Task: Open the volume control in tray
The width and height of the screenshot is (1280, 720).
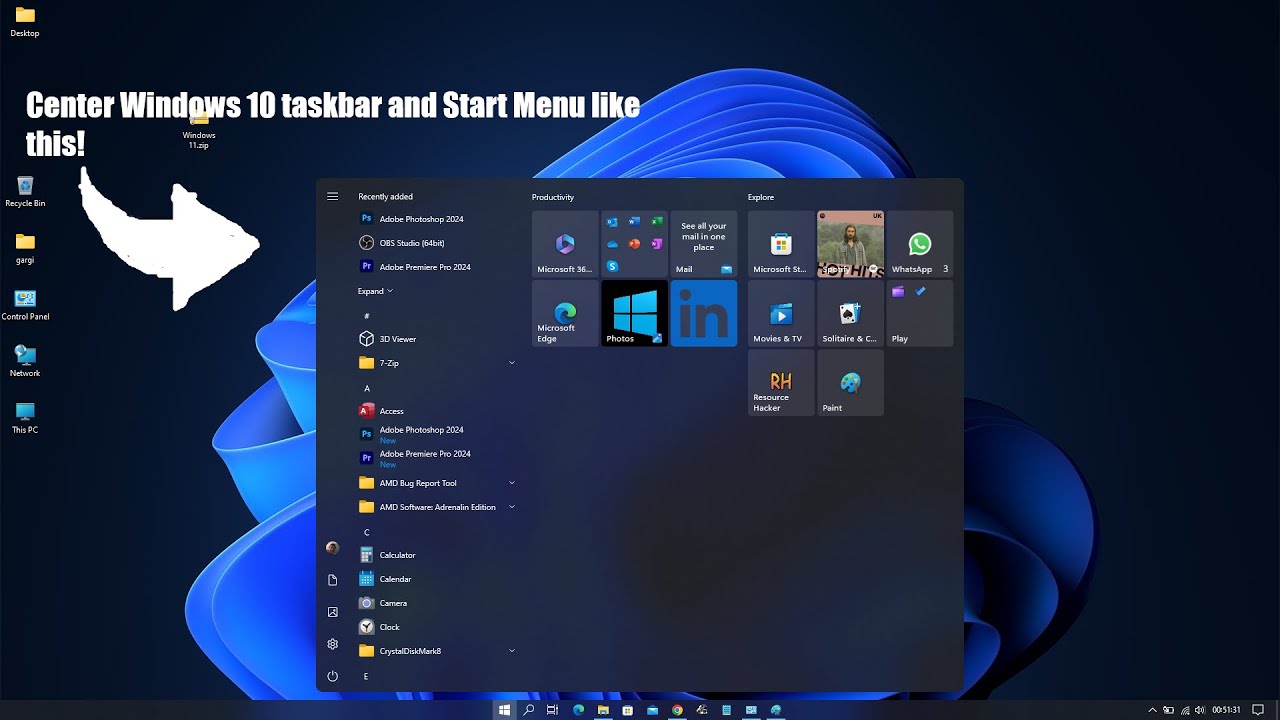Action: click(1200, 710)
